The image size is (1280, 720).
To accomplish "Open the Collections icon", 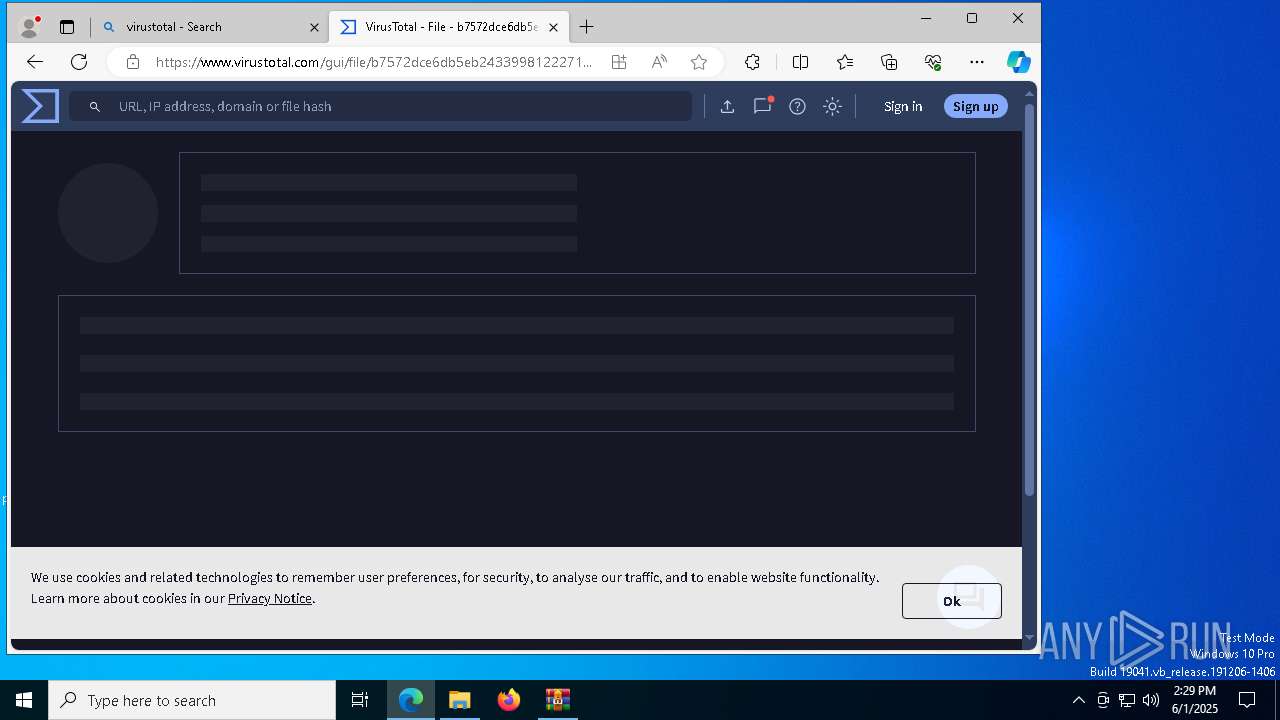I will coord(889,62).
